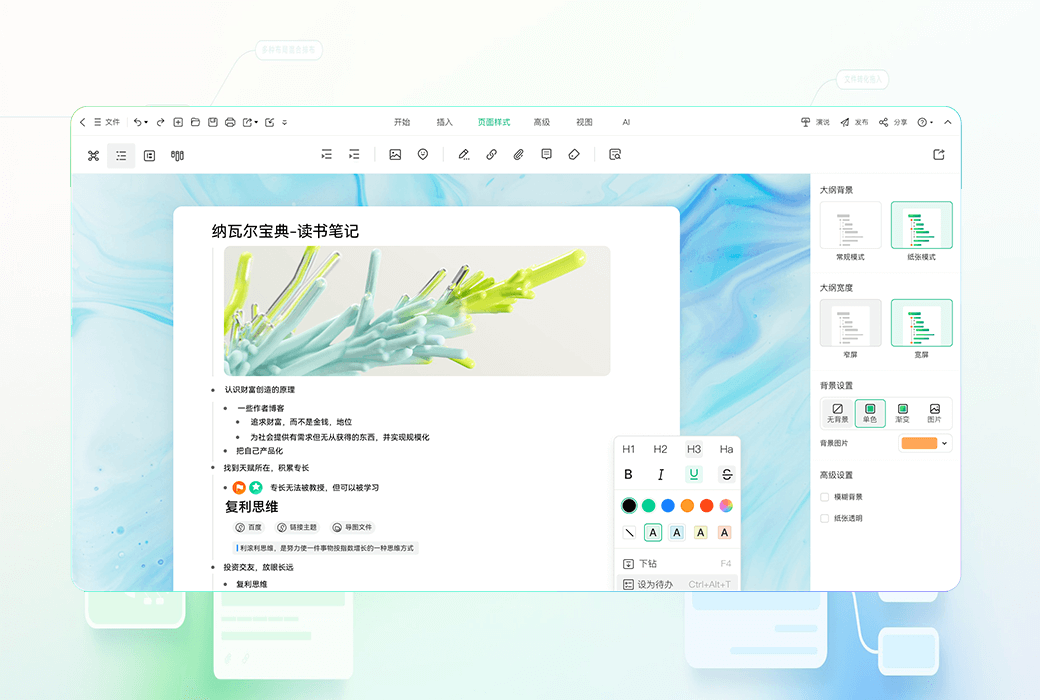1040x700 pixels.
Task: Click the import edit icon
Action: [x=269, y=122]
